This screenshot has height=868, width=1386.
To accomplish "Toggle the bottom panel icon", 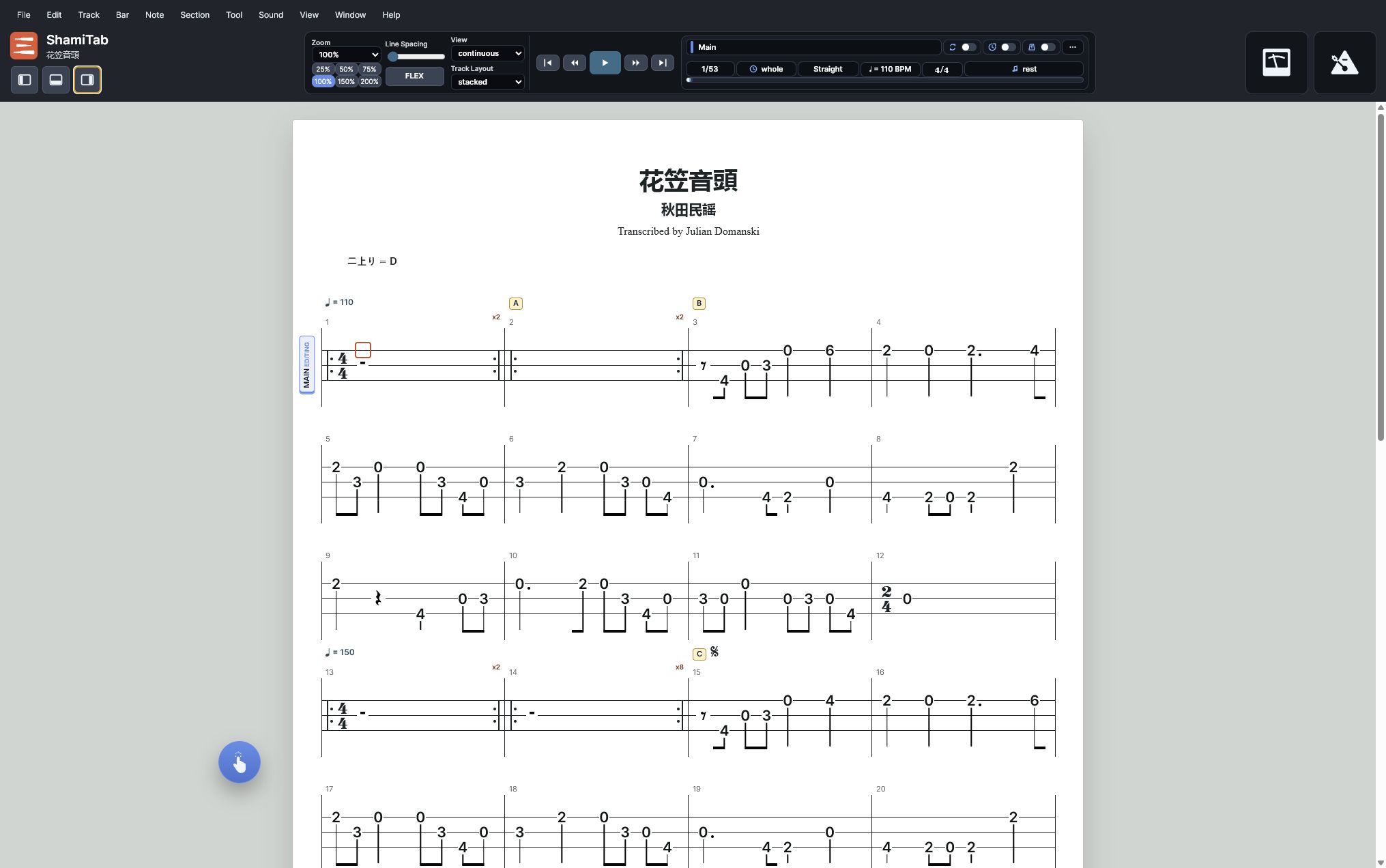I will pyautogui.click(x=56, y=80).
